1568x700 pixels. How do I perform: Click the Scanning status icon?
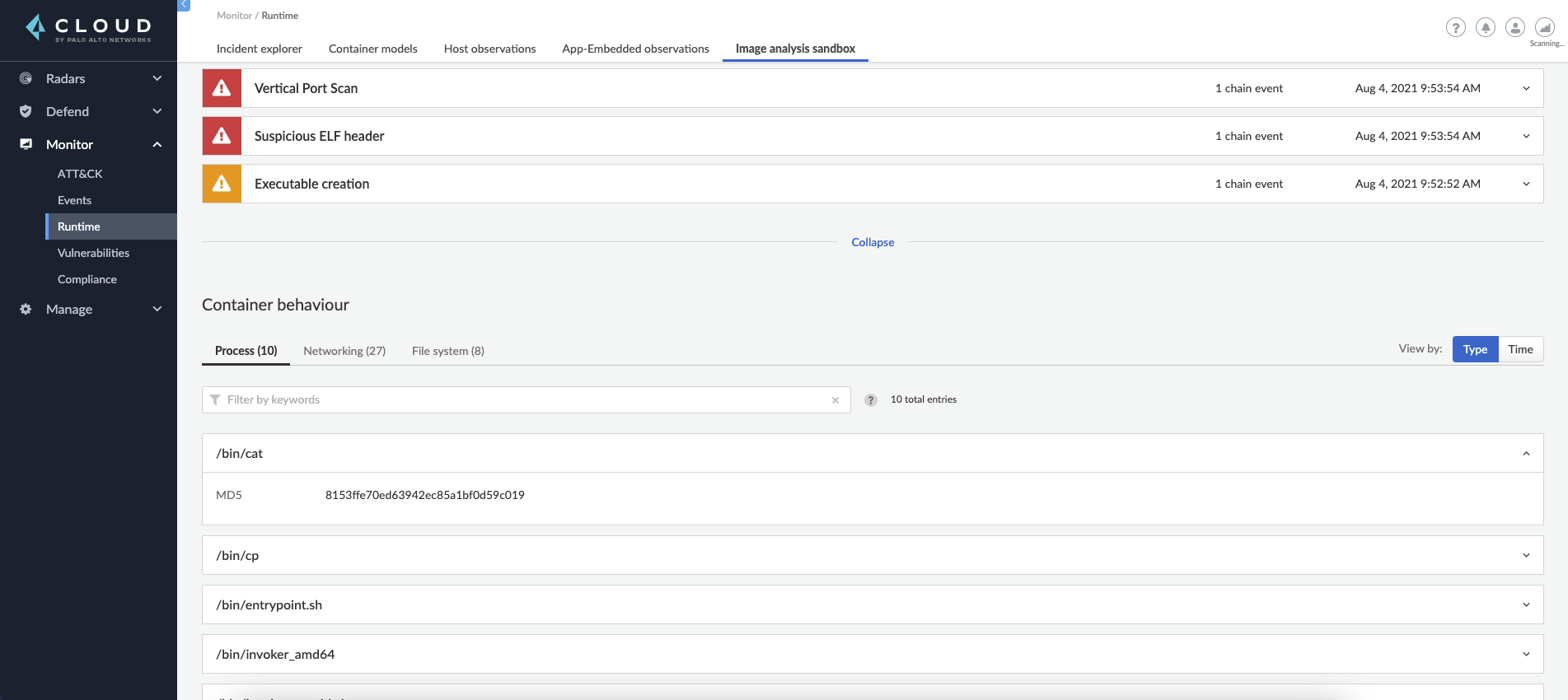pos(1545,27)
